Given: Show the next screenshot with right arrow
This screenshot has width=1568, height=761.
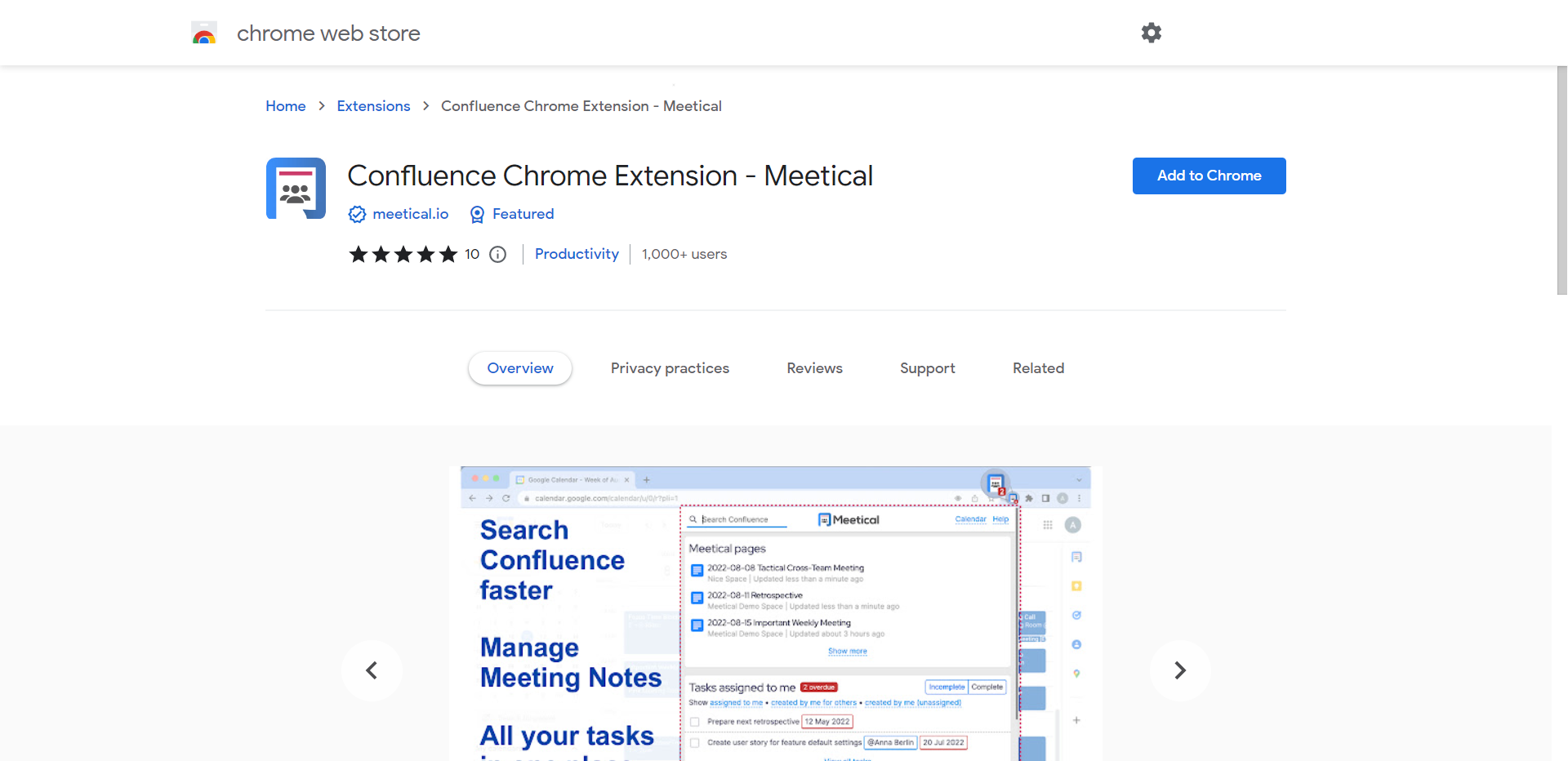Looking at the screenshot, I should pos(1180,670).
